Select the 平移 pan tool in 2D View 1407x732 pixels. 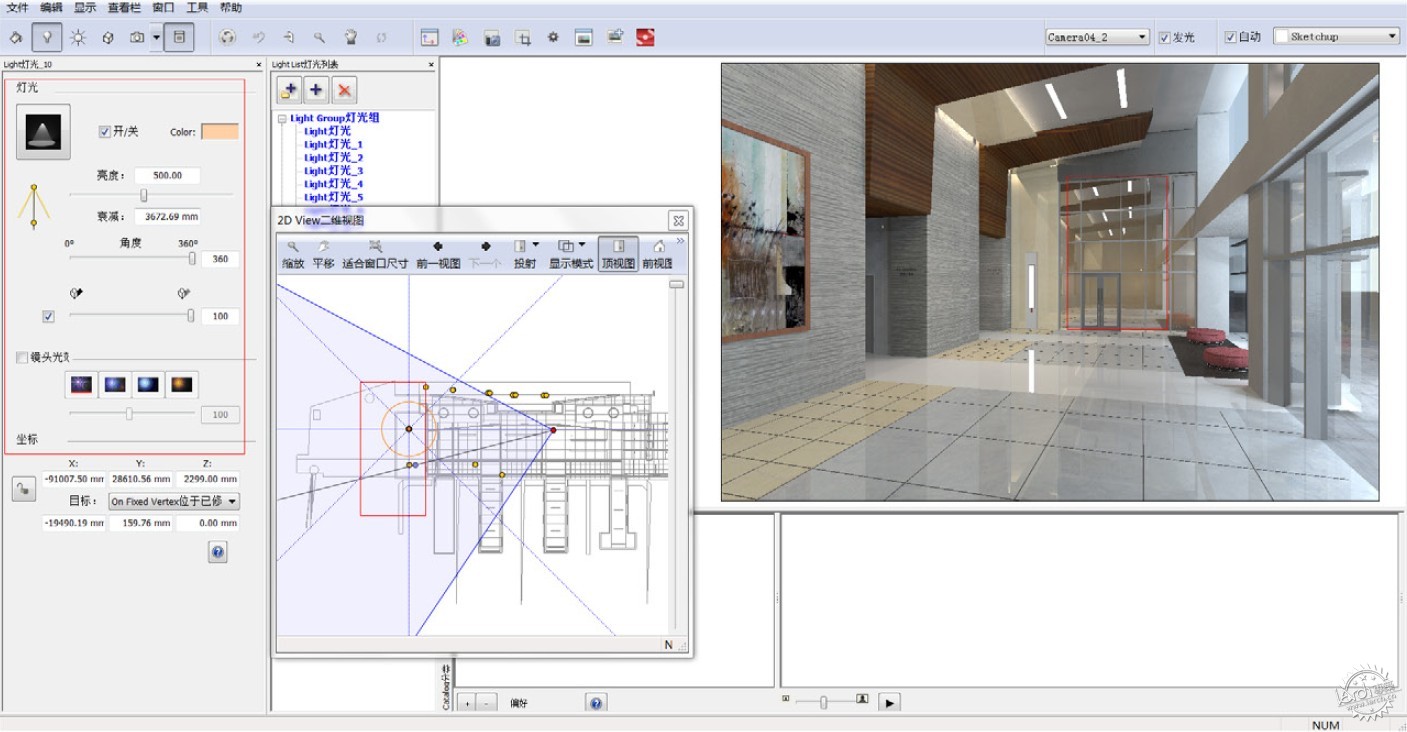(x=323, y=256)
